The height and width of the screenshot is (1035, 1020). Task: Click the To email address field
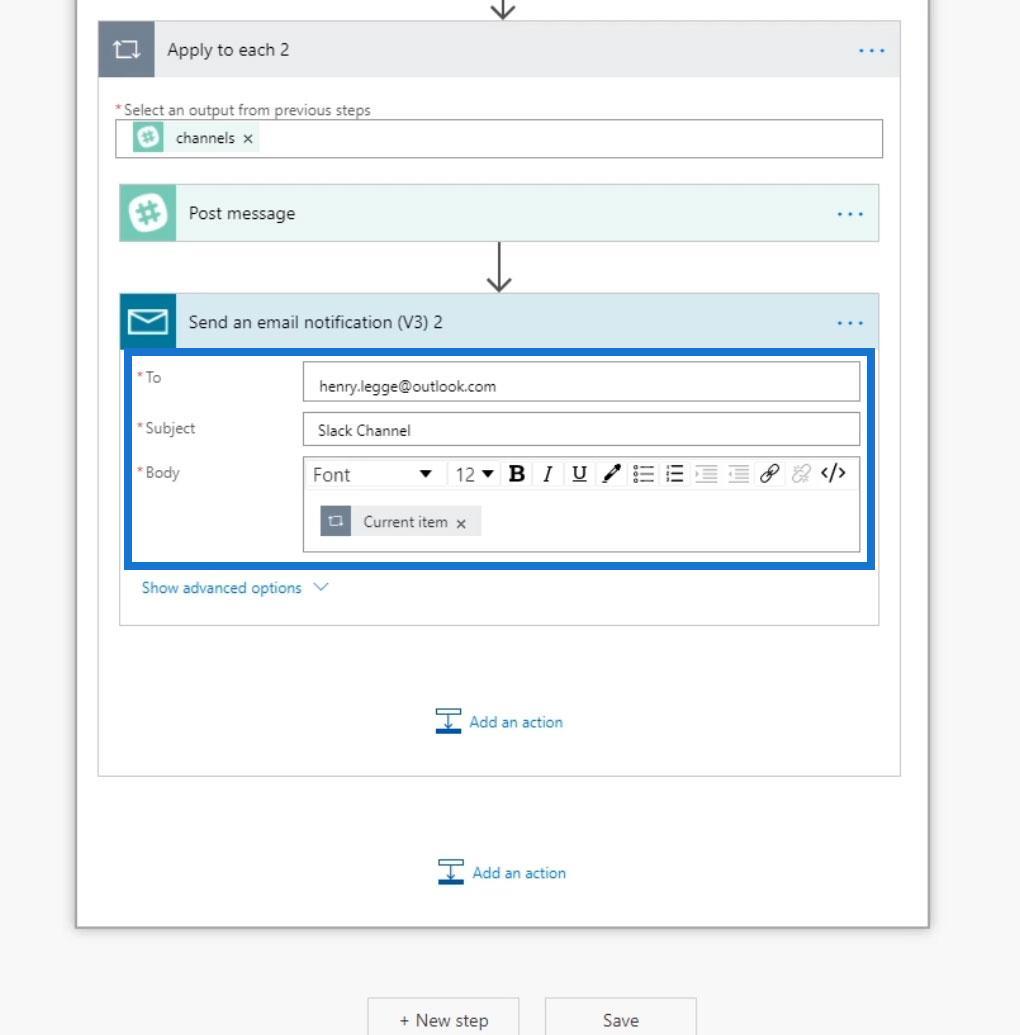581,382
